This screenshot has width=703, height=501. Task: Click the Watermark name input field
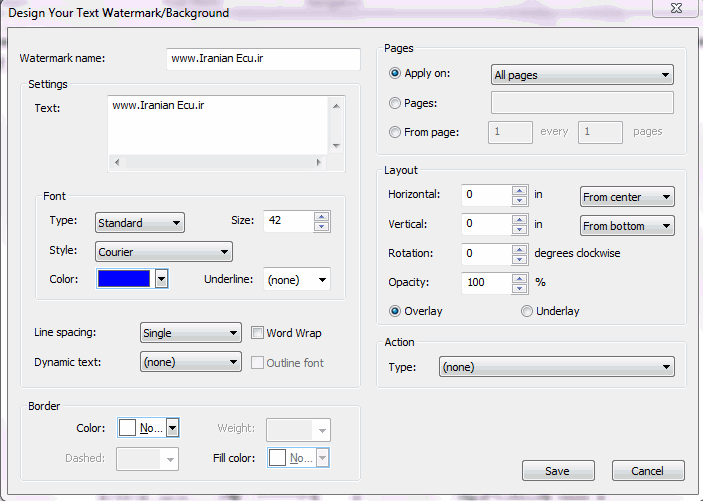pyautogui.click(x=263, y=59)
